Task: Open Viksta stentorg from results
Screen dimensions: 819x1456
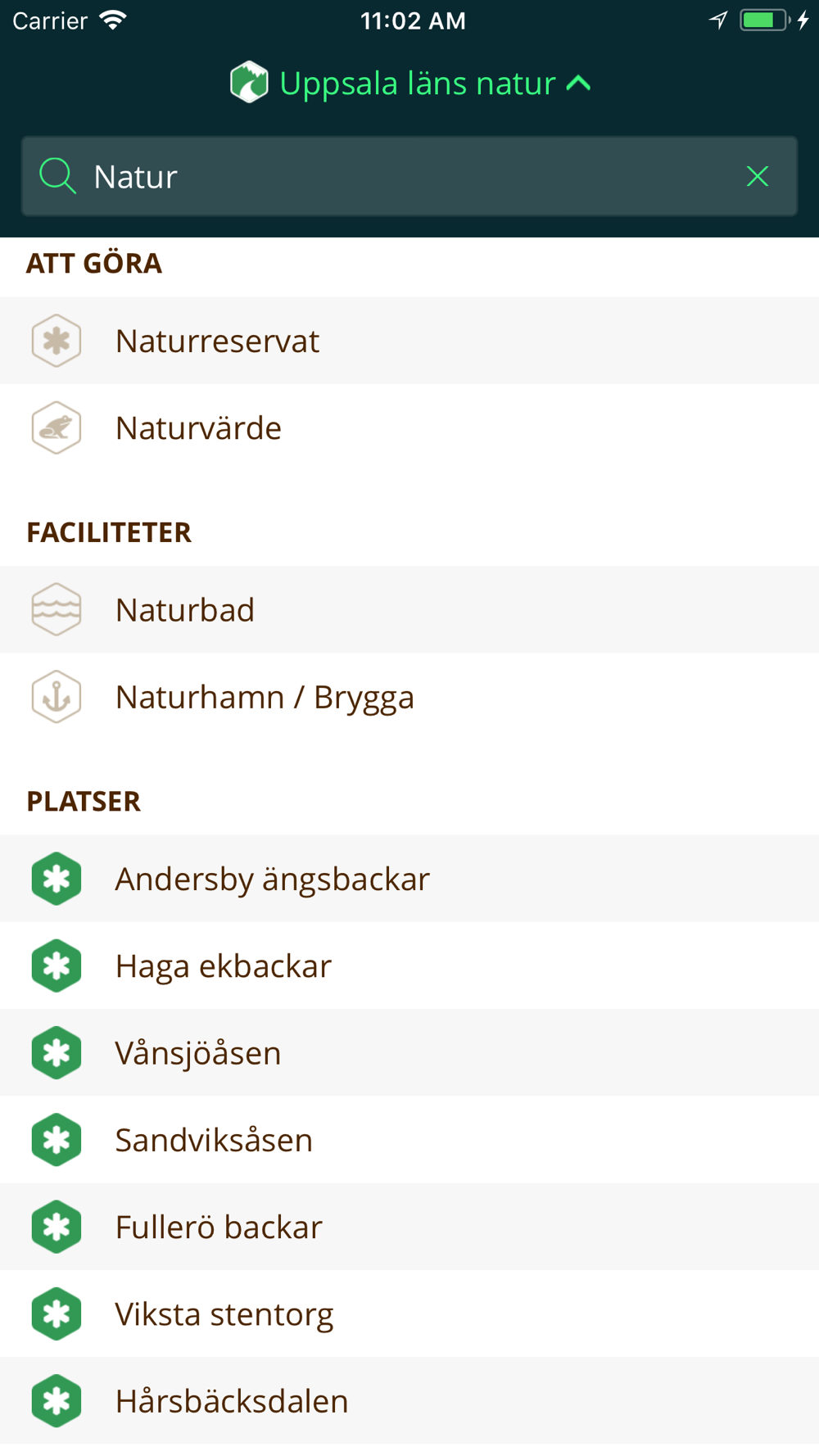Action: click(409, 1314)
